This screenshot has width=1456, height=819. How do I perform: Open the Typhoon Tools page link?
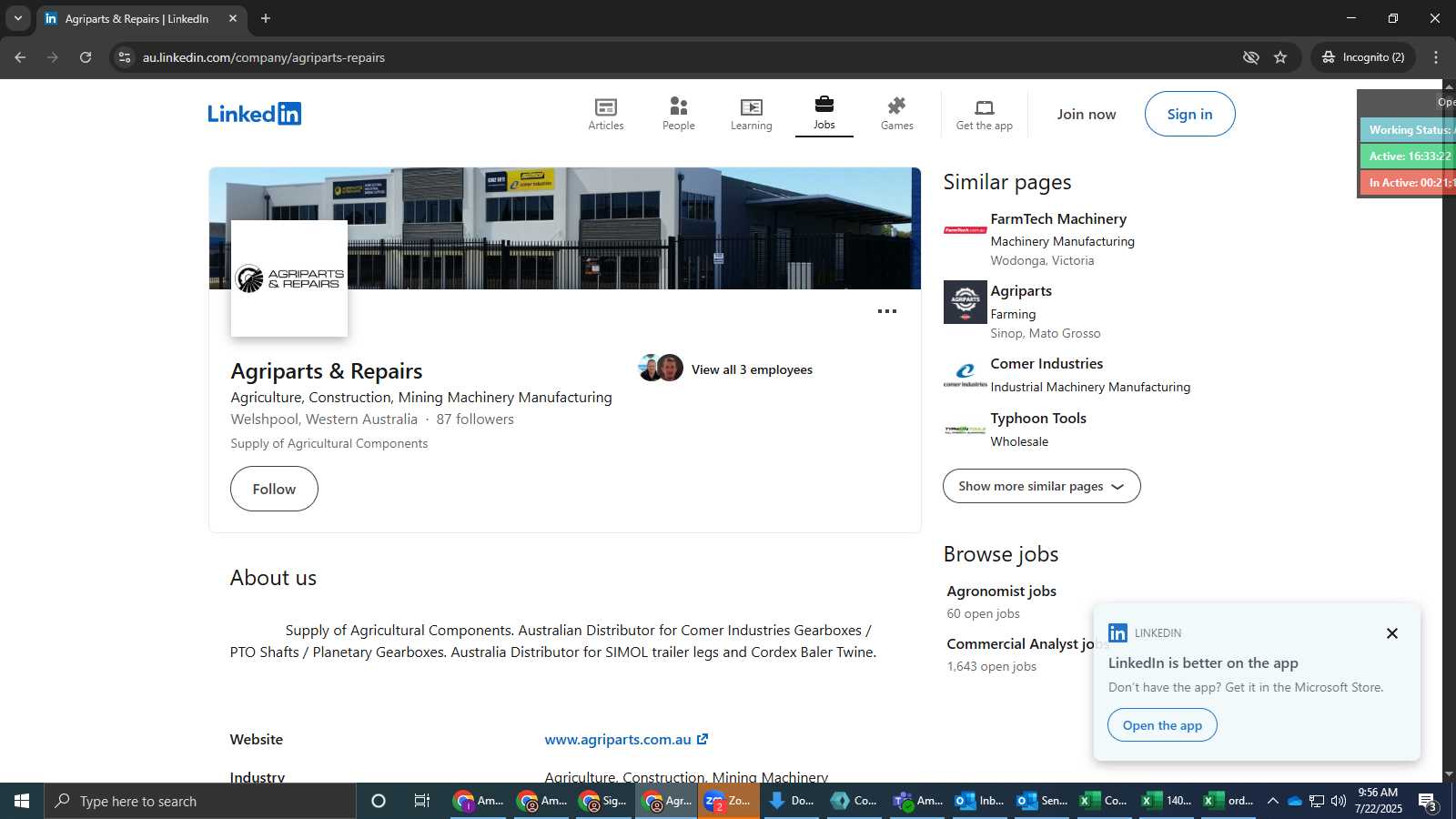(x=1038, y=419)
